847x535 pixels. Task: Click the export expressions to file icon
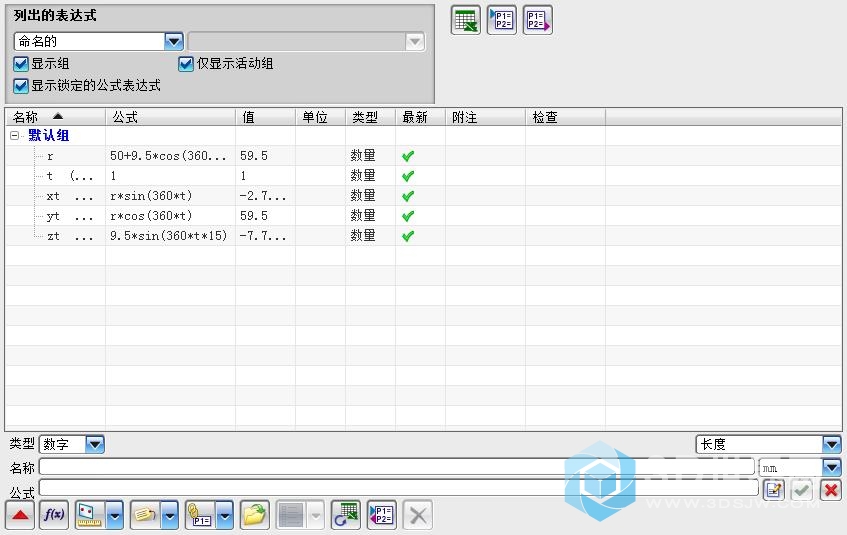click(537, 21)
